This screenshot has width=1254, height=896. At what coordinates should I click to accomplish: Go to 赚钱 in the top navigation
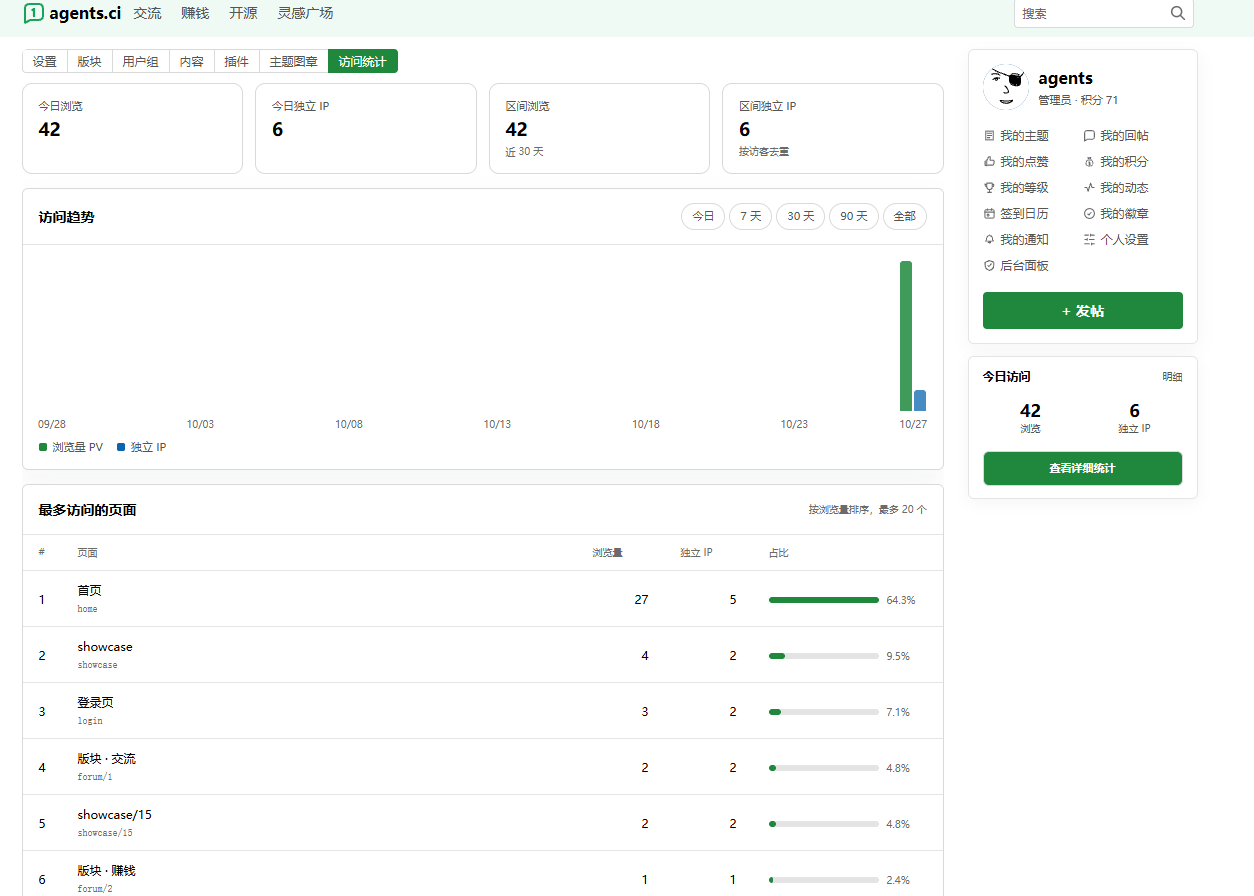tap(195, 13)
